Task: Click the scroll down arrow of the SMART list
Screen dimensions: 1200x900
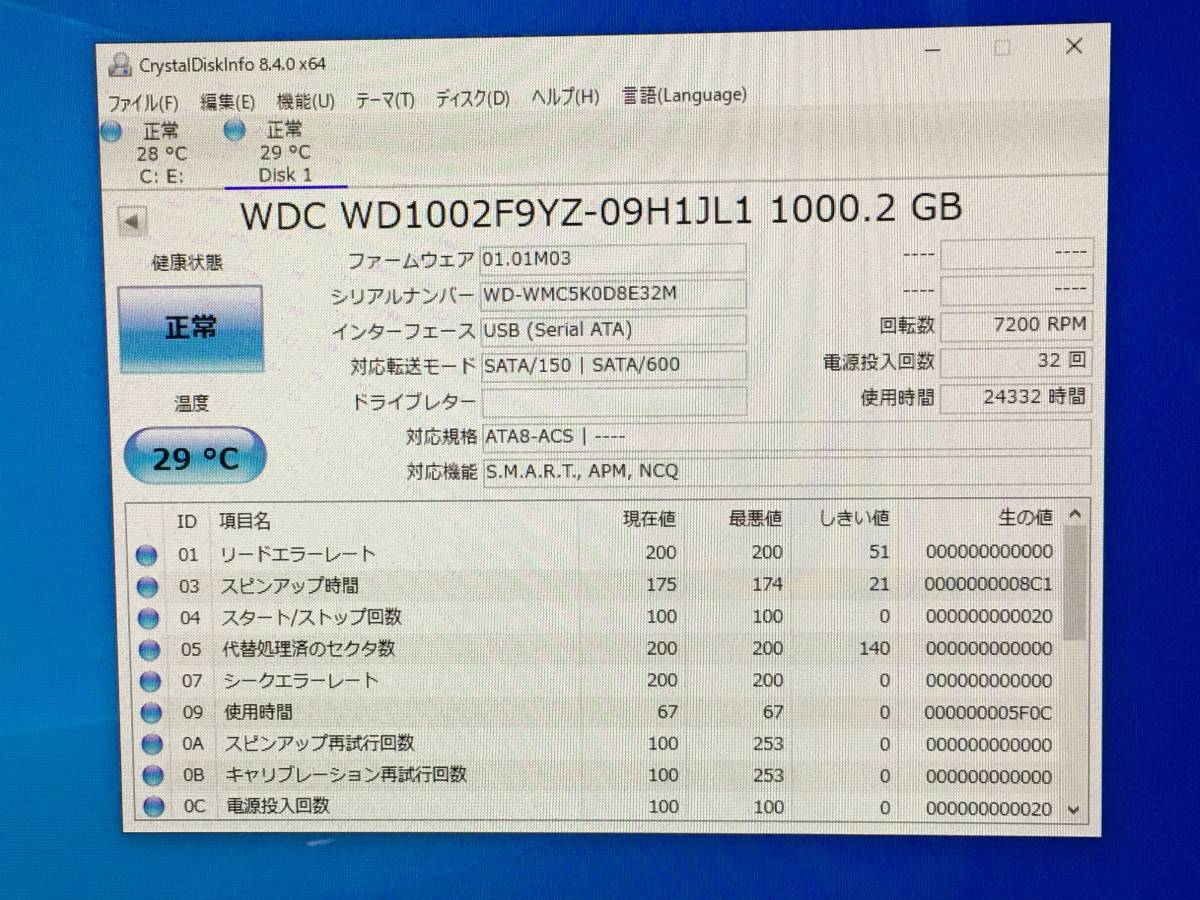Action: click(x=1074, y=808)
